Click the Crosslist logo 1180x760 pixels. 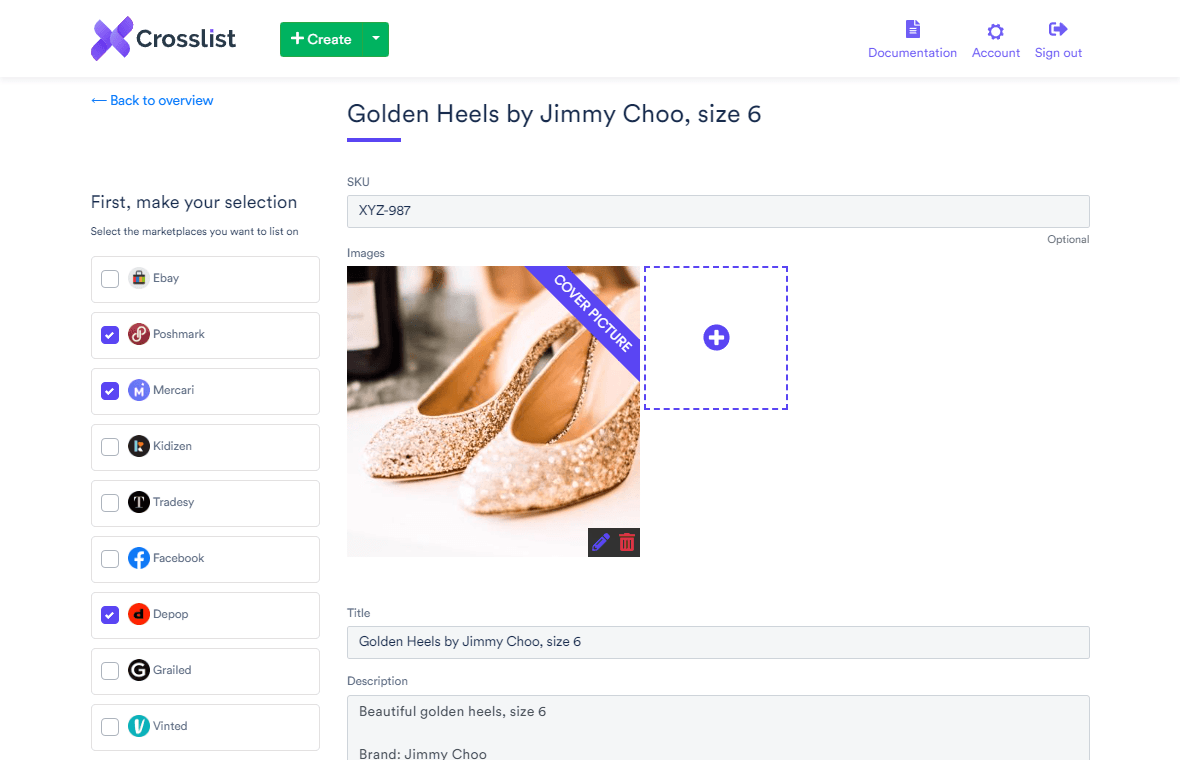[163, 38]
